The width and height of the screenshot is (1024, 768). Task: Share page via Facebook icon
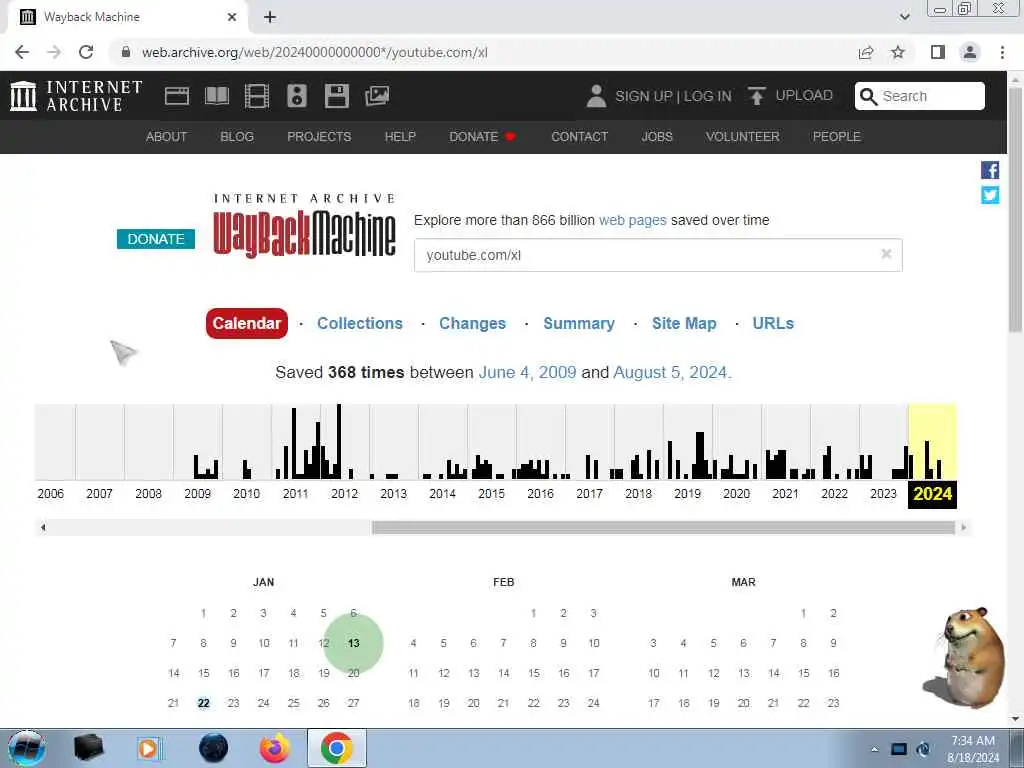click(x=989, y=170)
